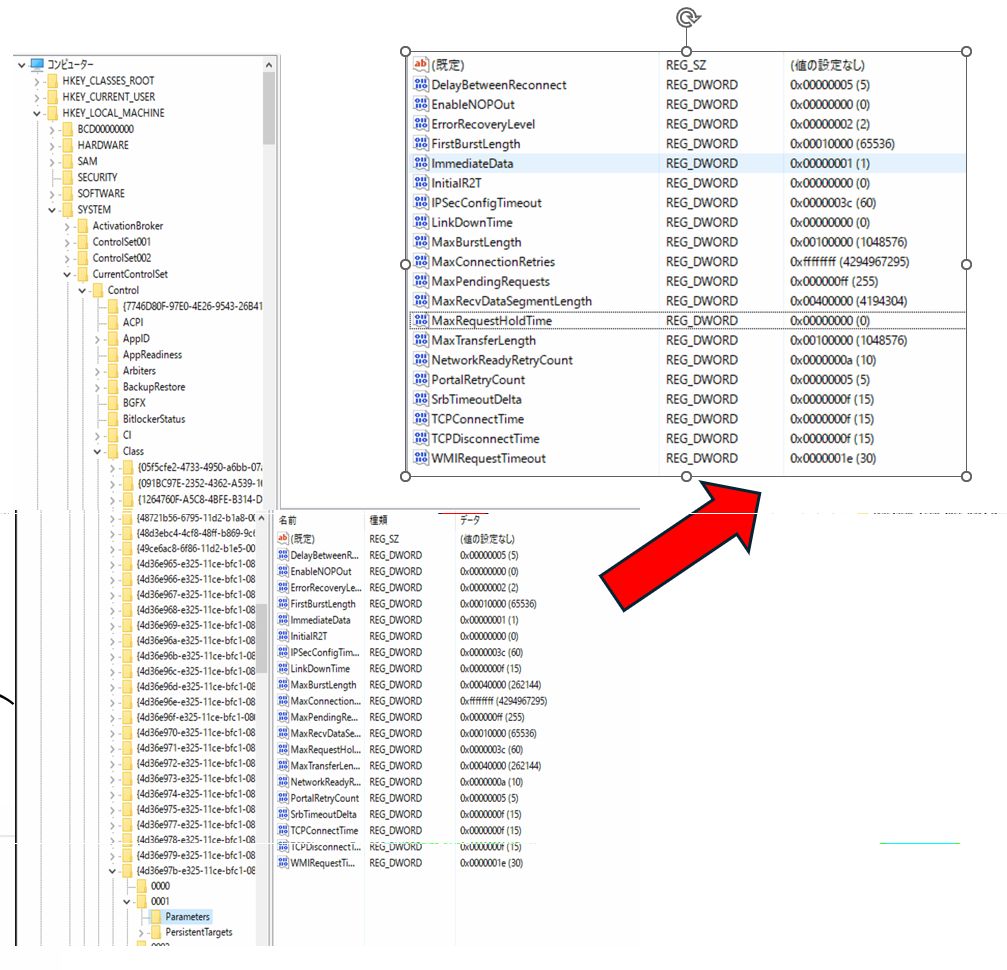Select the BitlockerStatus key

[x=153, y=419]
